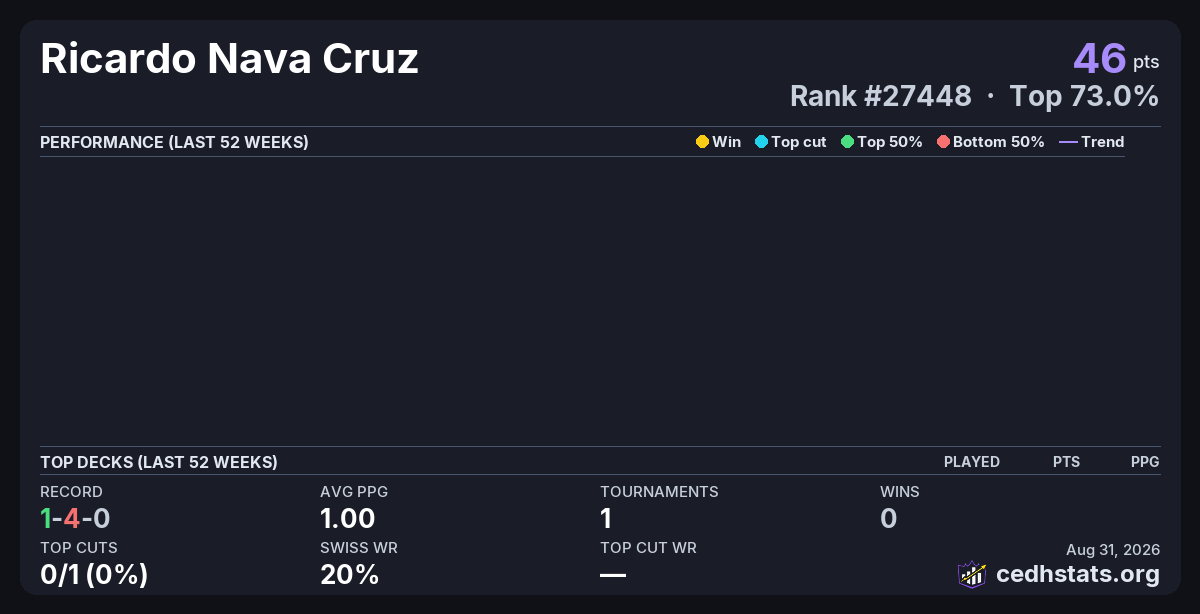Click the Rank #27448 text

pyautogui.click(x=881, y=96)
